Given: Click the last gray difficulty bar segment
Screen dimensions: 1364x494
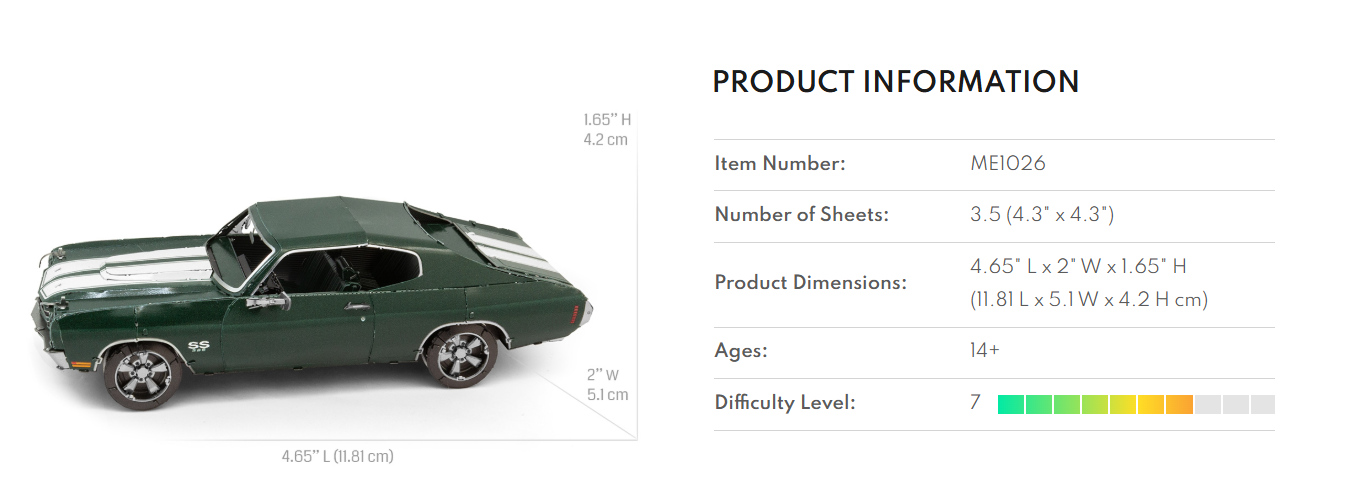Looking at the screenshot, I should (1262, 404).
